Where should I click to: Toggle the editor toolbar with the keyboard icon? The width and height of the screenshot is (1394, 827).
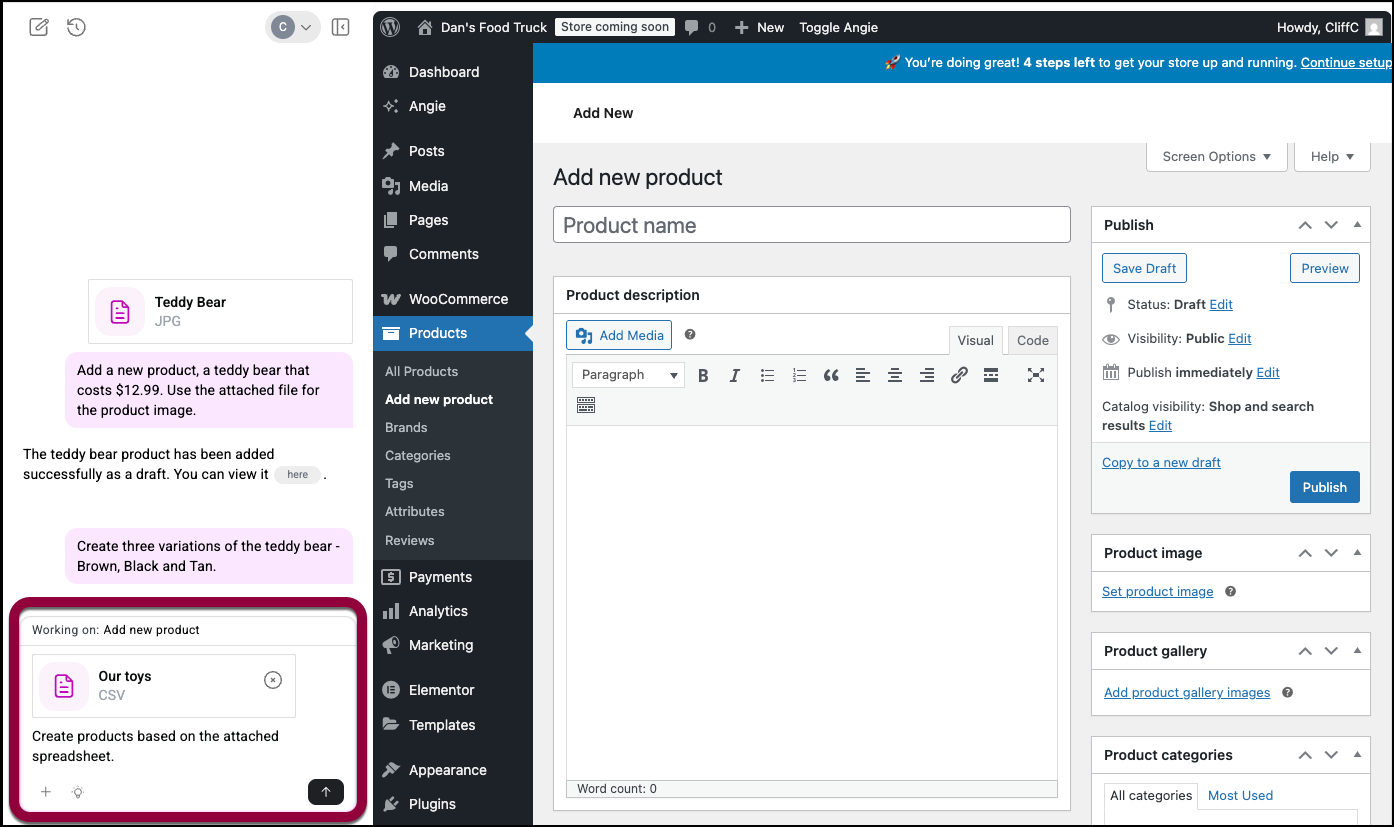click(586, 405)
